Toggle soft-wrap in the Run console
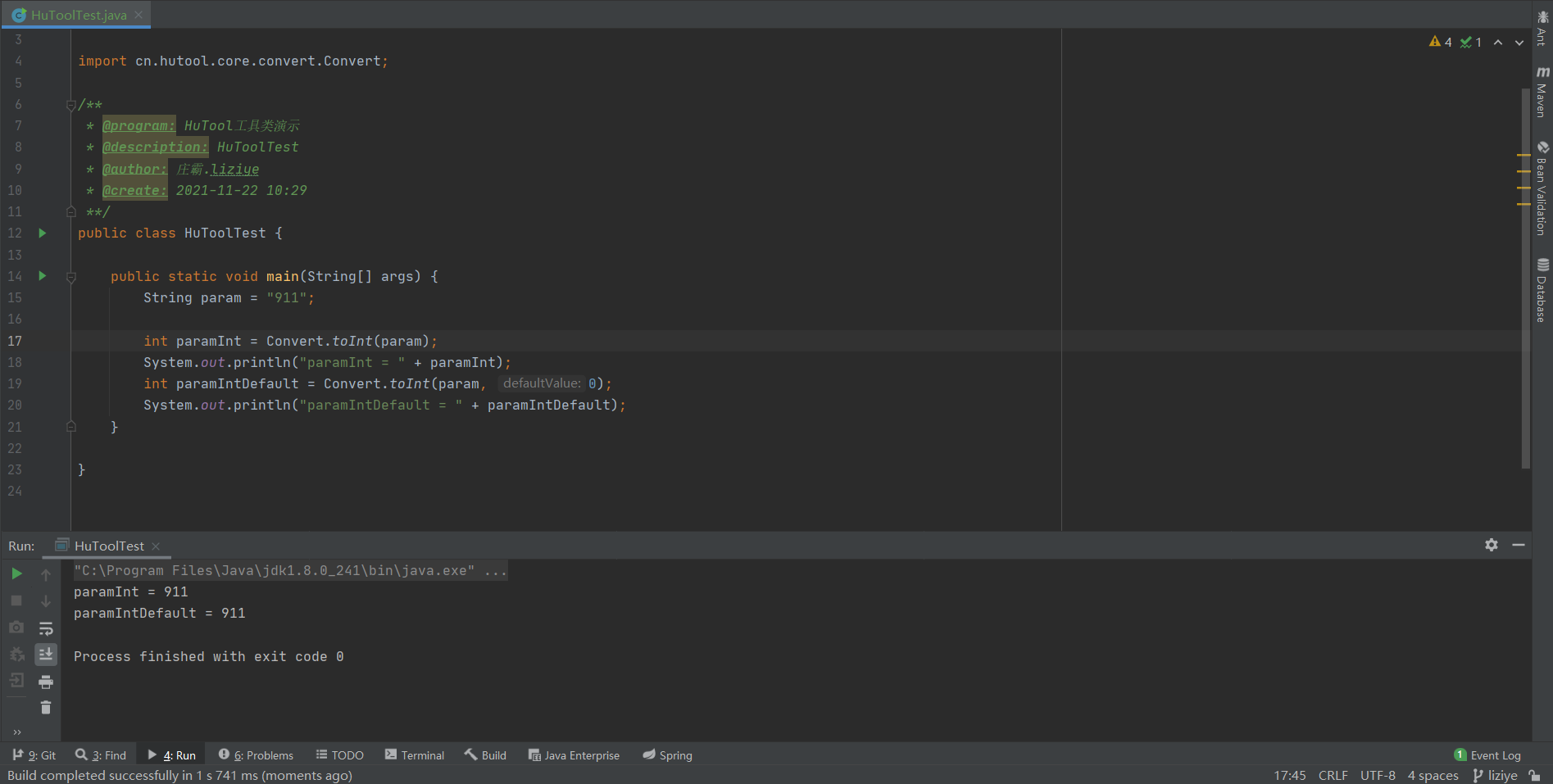 tap(46, 628)
